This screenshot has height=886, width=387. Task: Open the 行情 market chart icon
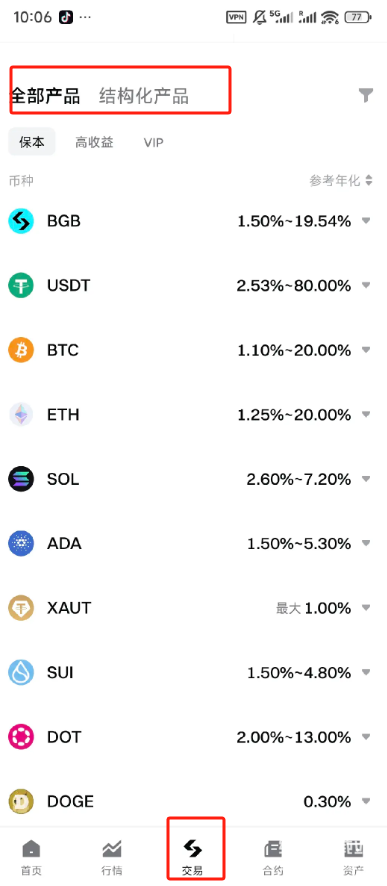coord(112,849)
